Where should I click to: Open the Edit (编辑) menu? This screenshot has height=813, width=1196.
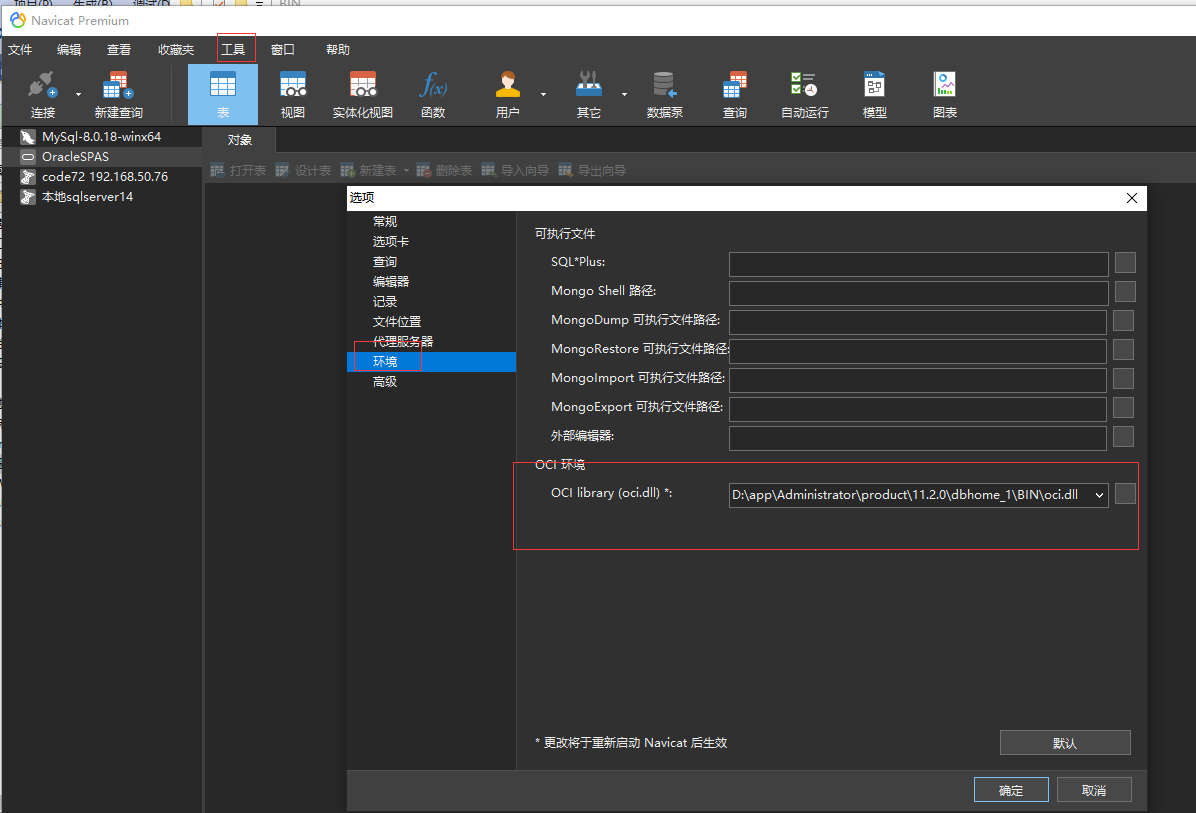pos(69,50)
